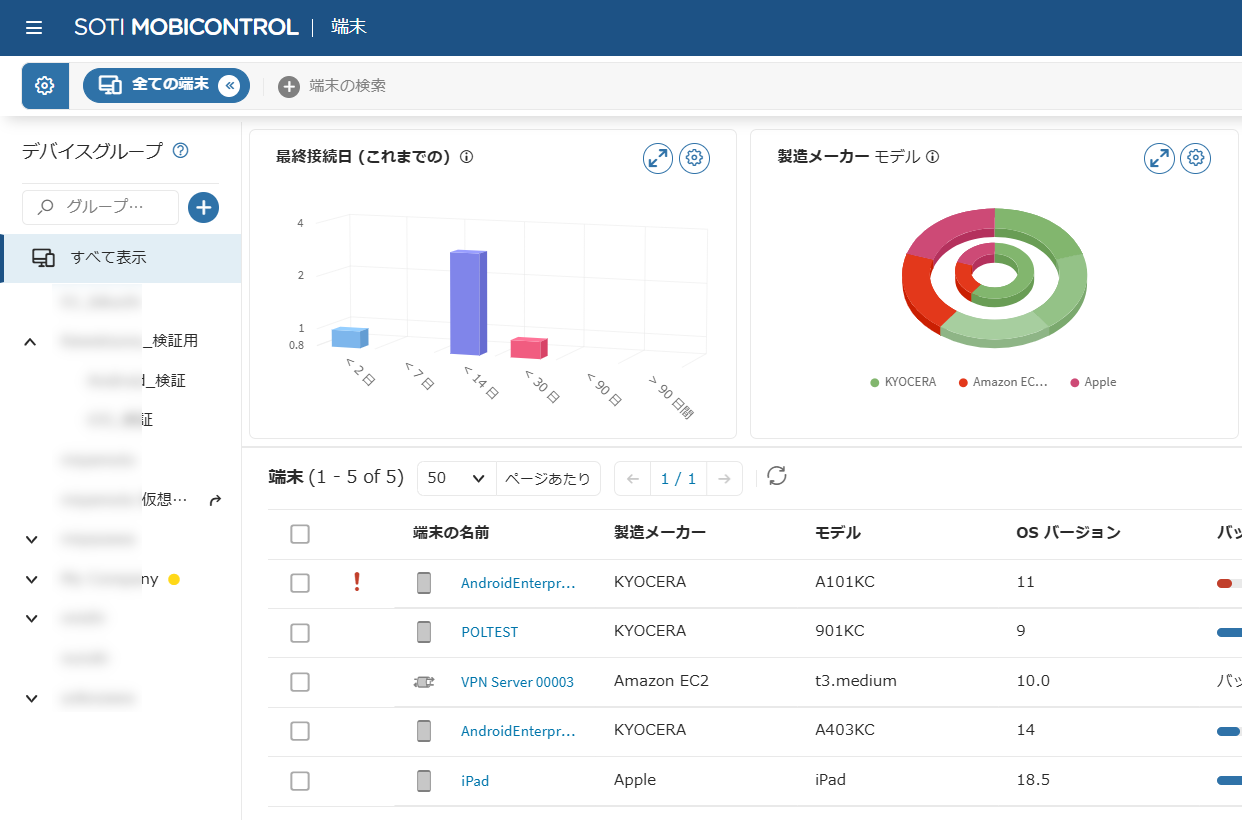Expand the group with the yellow dot
The image size is (1242, 820).
pyautogui.click(x=31, y=579)
